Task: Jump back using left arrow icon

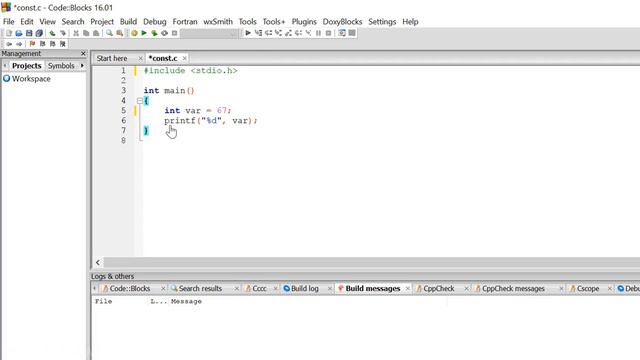Action: coord(9,44)
